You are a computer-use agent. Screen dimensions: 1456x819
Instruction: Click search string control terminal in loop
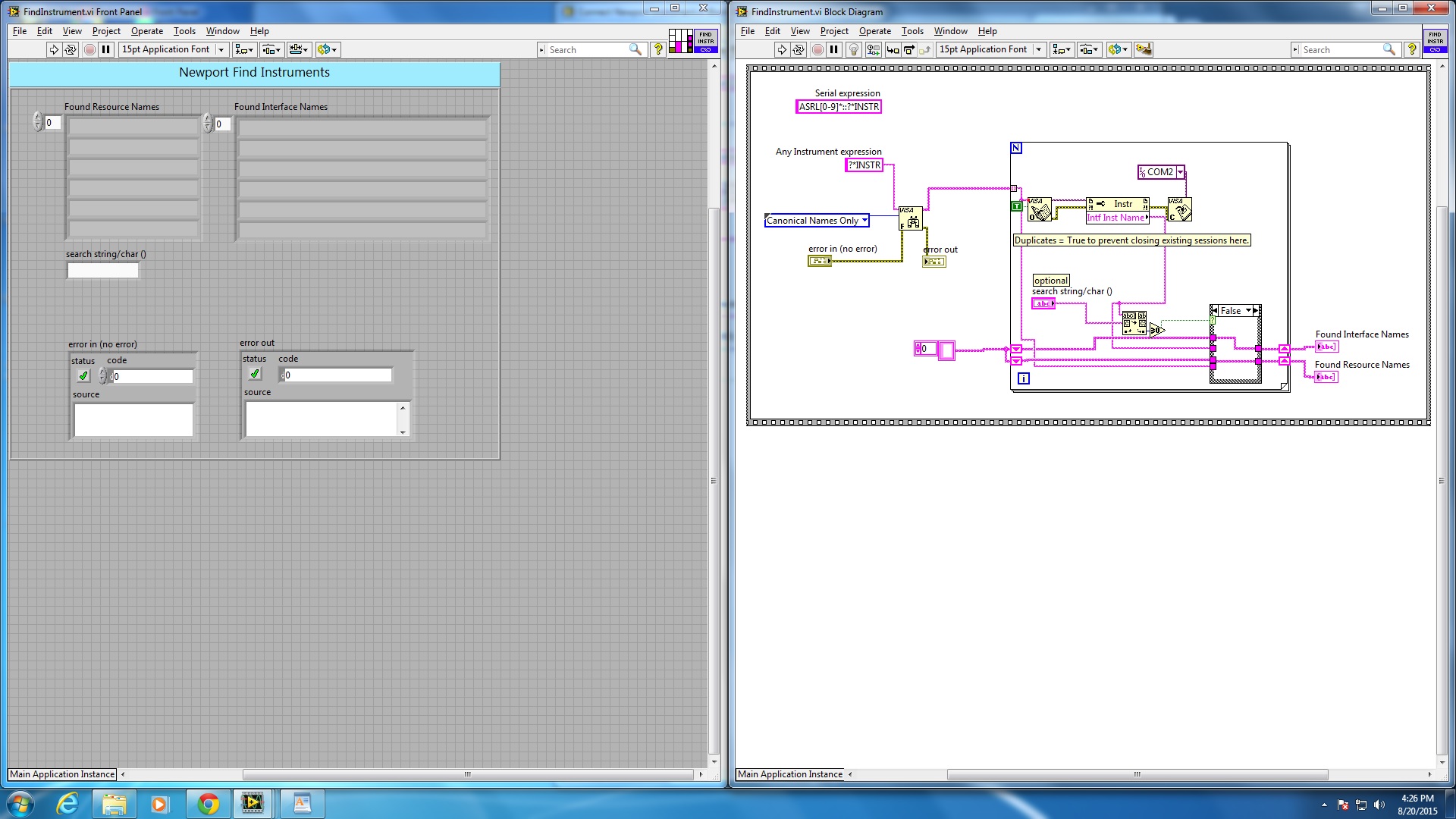coord(1043,303)
